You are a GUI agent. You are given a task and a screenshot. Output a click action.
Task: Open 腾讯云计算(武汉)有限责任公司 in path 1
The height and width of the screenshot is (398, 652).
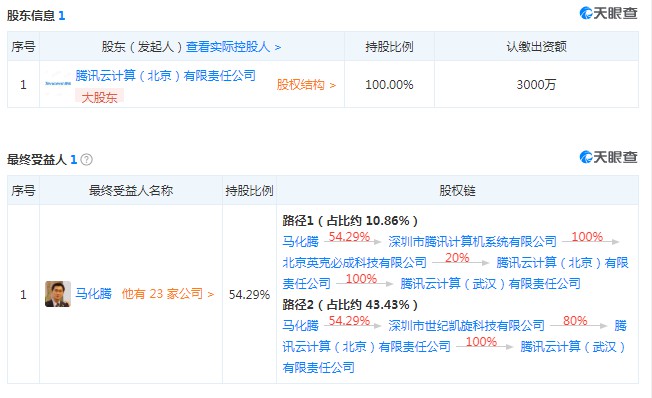[490, 284]
